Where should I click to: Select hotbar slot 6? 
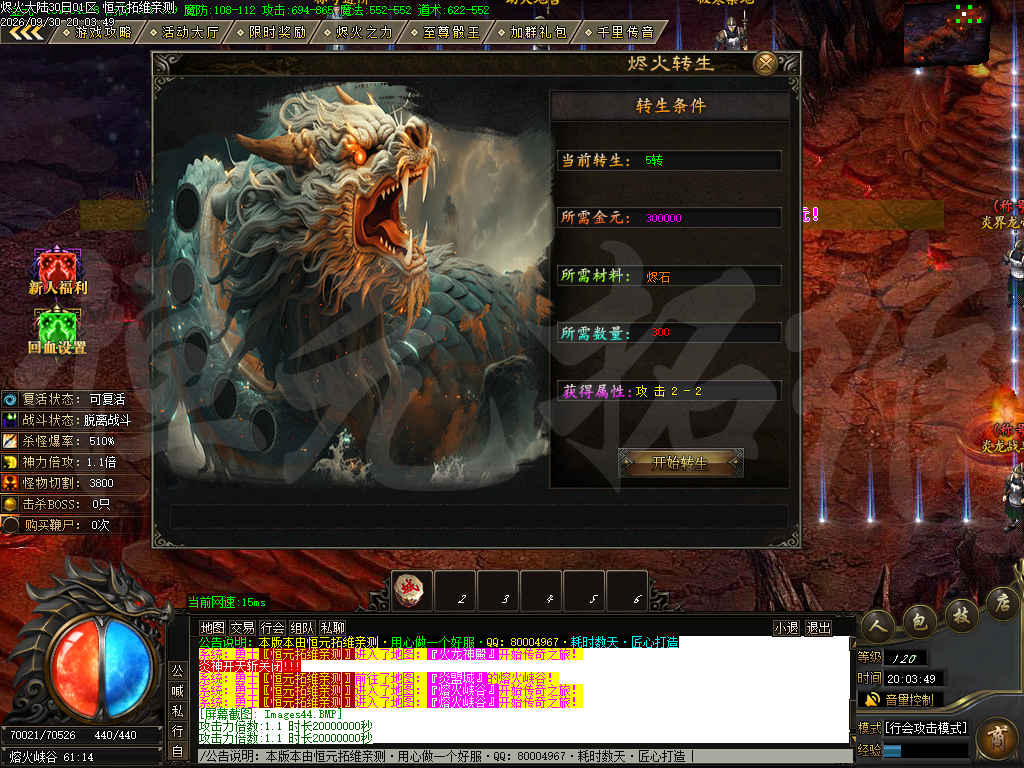click(x=627, y=591)
